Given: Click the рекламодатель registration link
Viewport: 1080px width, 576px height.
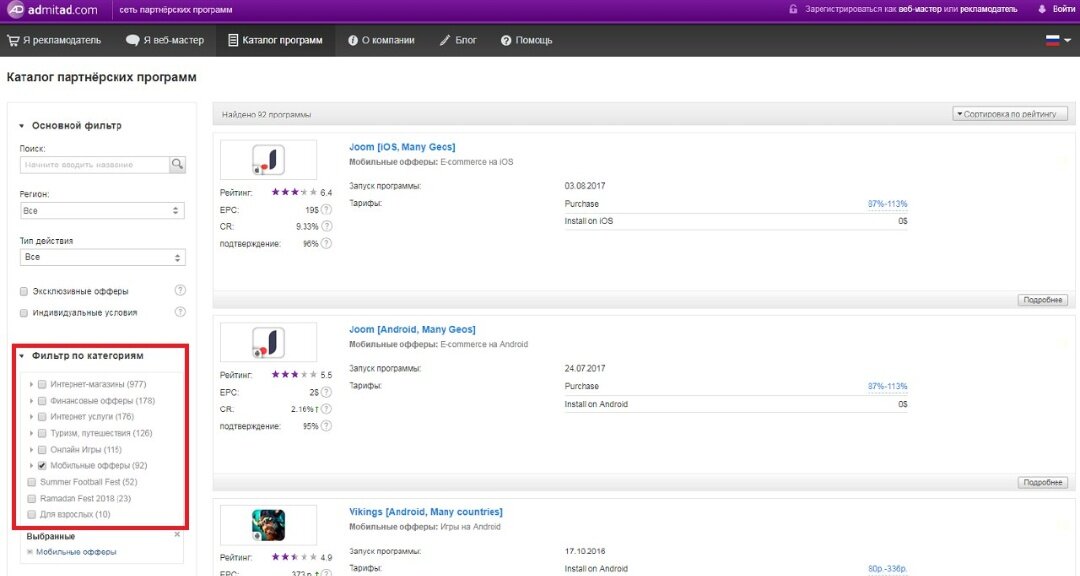Looking at the screenshot, I should pyautogui.click(x=988, y=9).
